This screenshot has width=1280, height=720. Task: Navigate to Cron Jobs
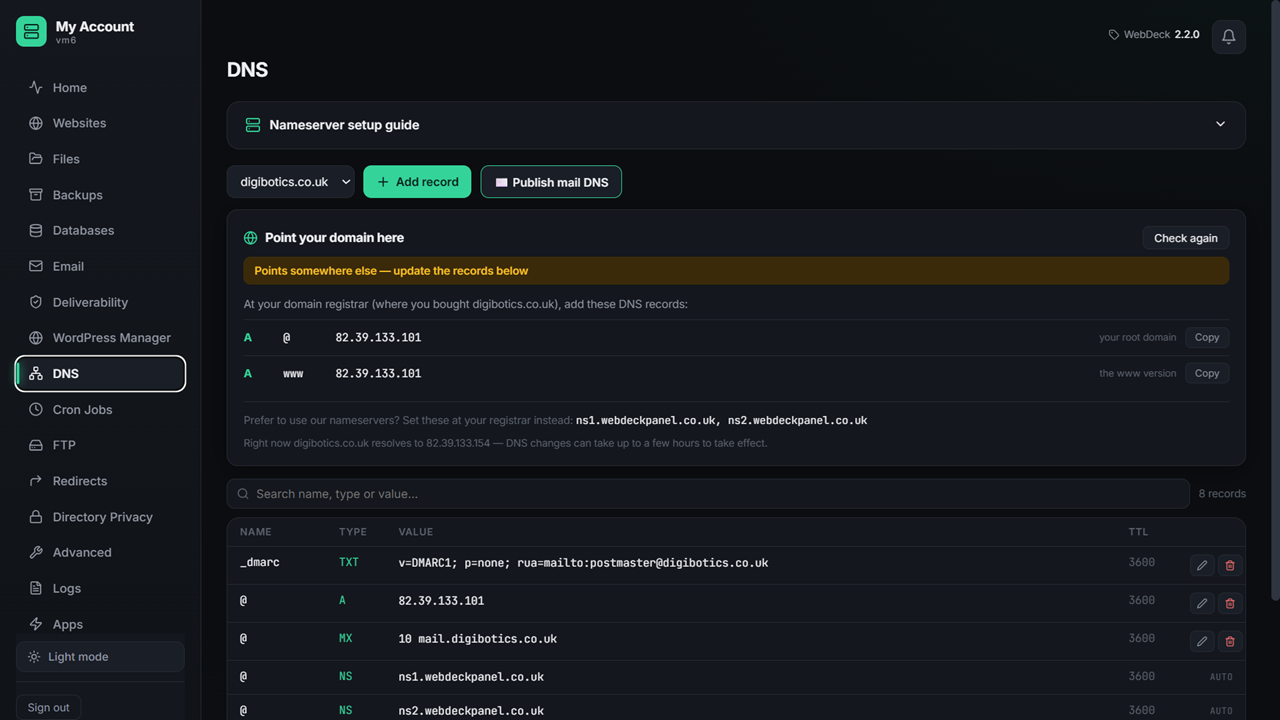(x=100, y=409)
